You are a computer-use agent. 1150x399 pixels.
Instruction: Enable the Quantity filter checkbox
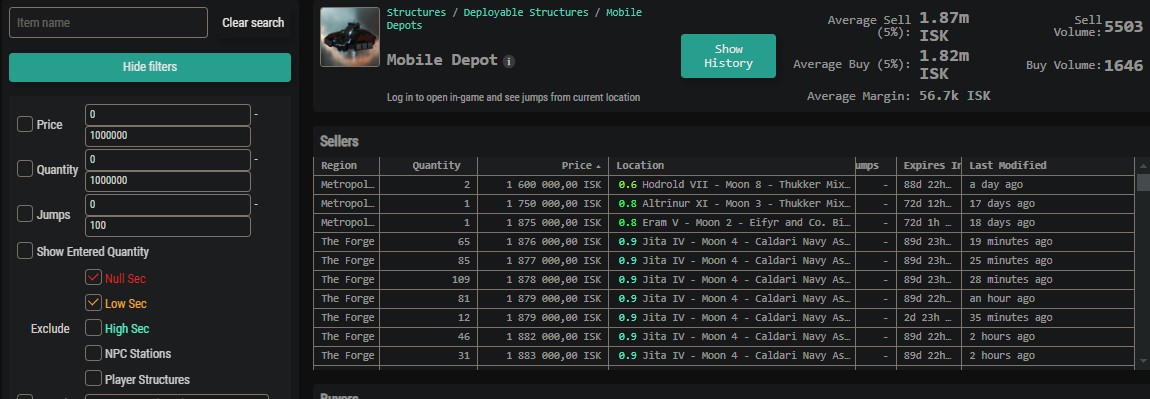pos(25,169)
